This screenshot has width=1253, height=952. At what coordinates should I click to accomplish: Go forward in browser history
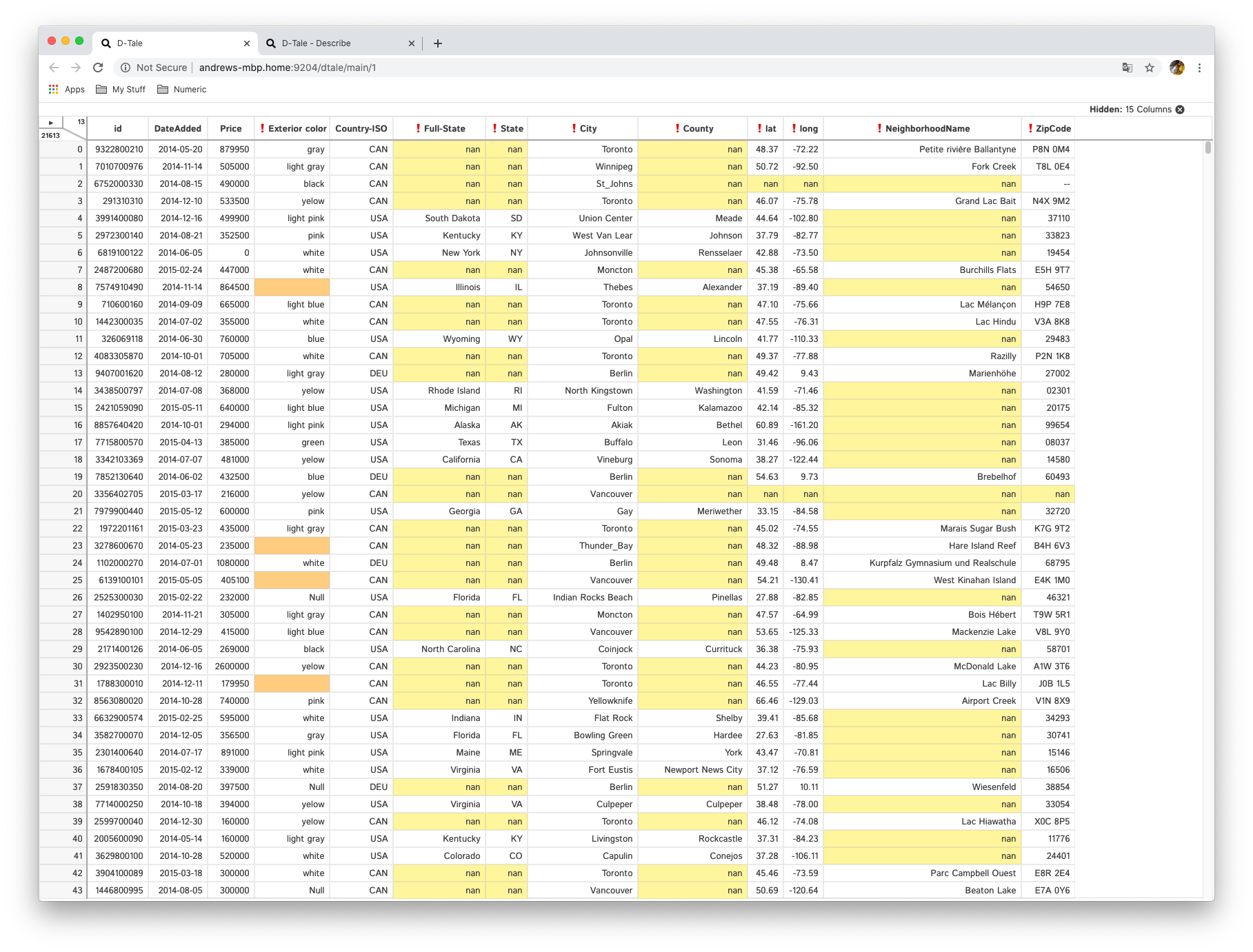pyautogui.click(x=76, y=68)
